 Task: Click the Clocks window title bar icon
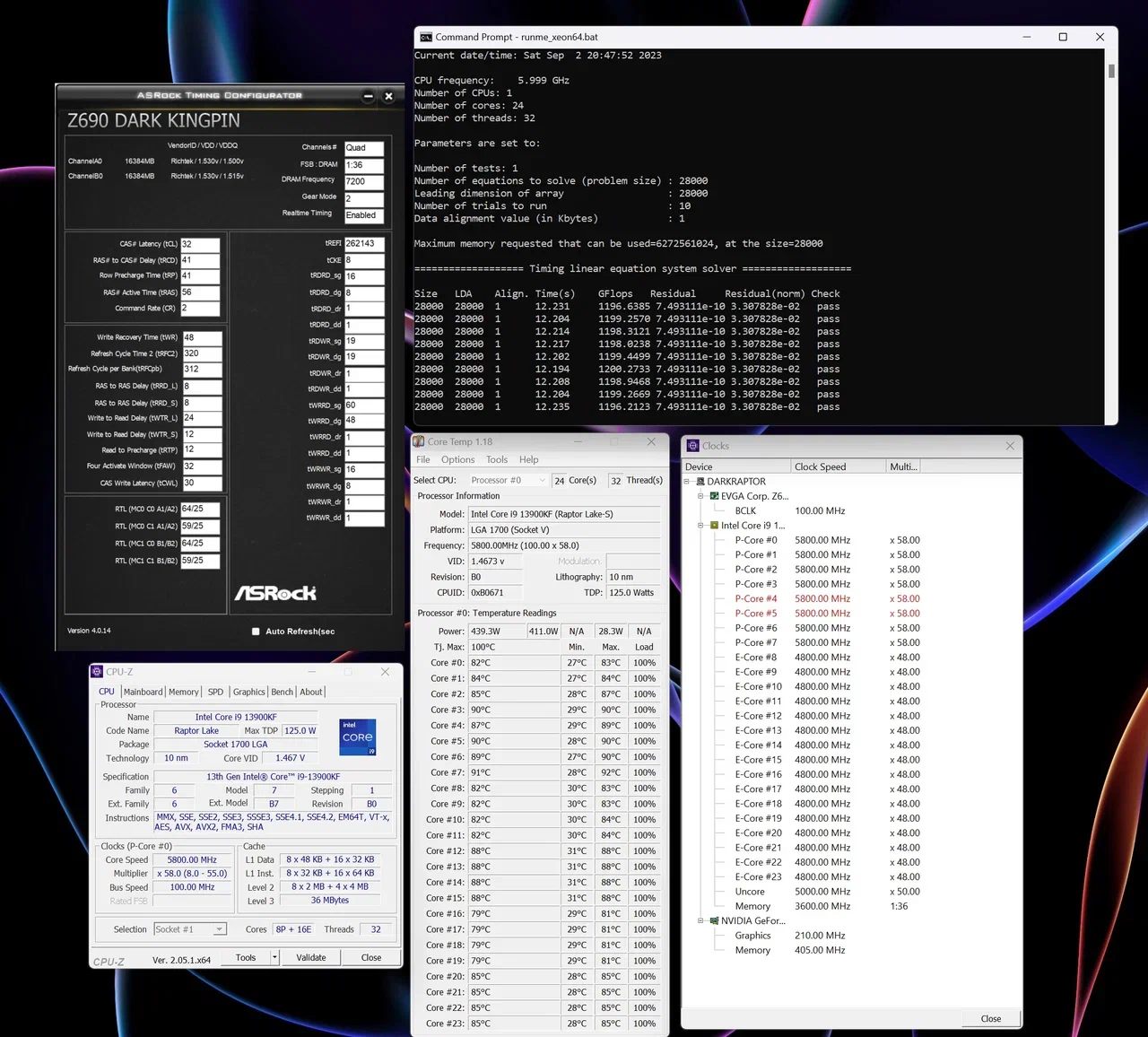[692, 445]
